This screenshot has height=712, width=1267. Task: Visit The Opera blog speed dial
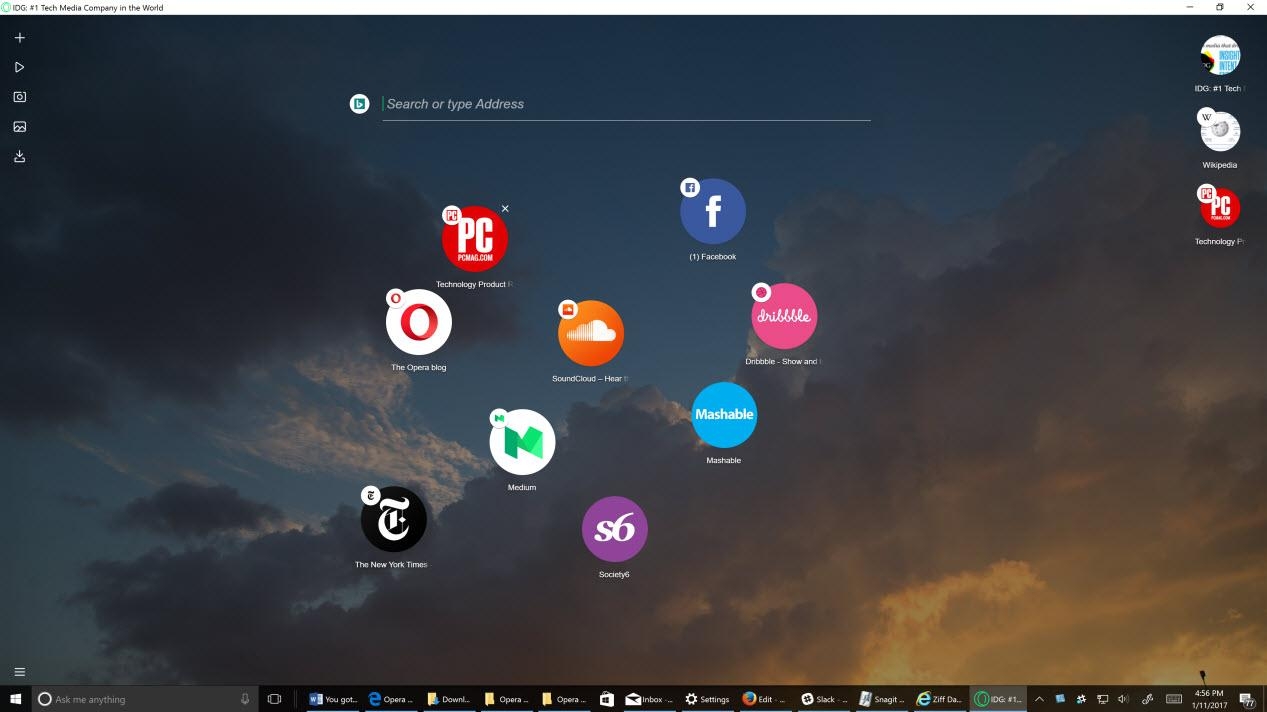tap(418, 322)
